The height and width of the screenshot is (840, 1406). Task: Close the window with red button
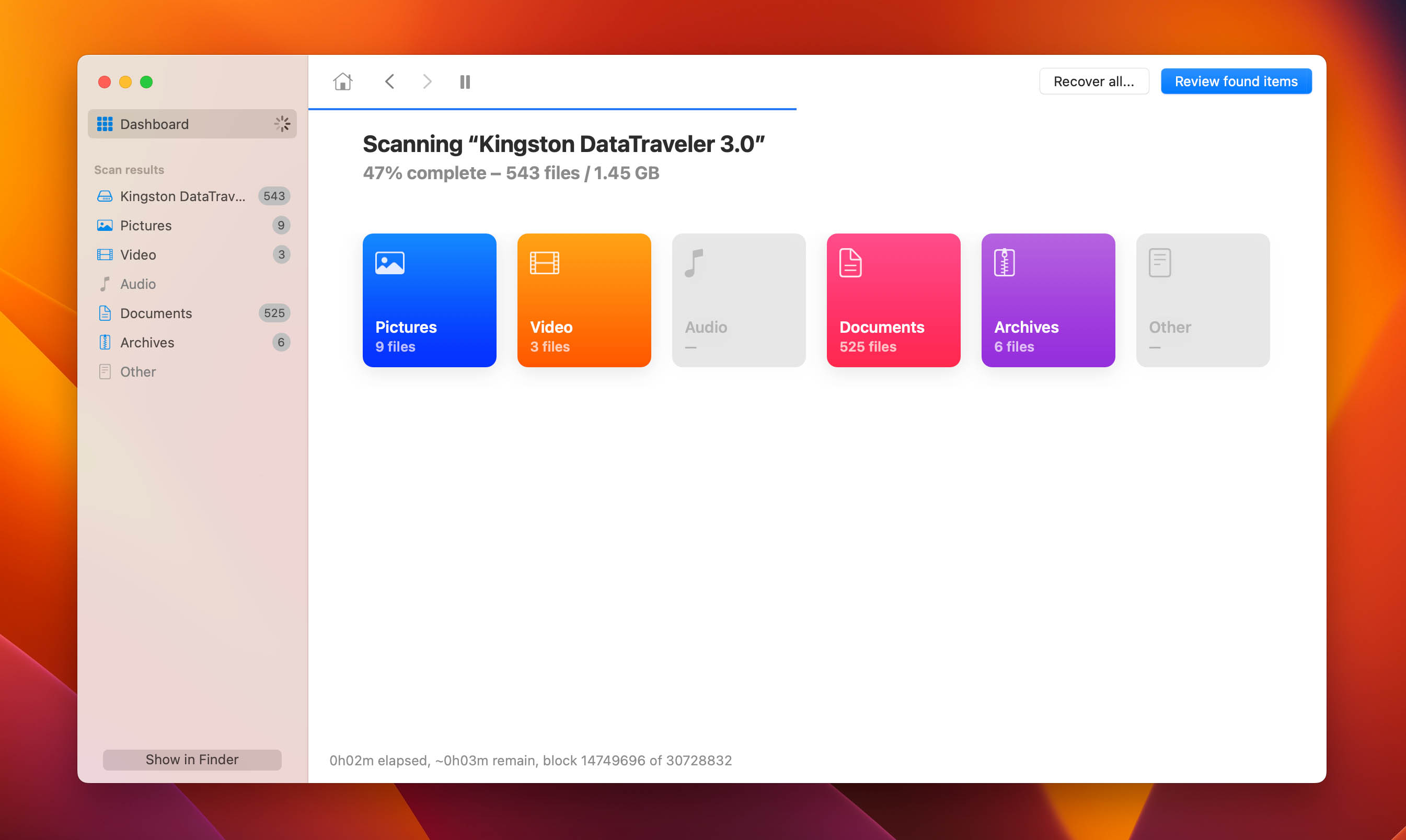point(104,82)
